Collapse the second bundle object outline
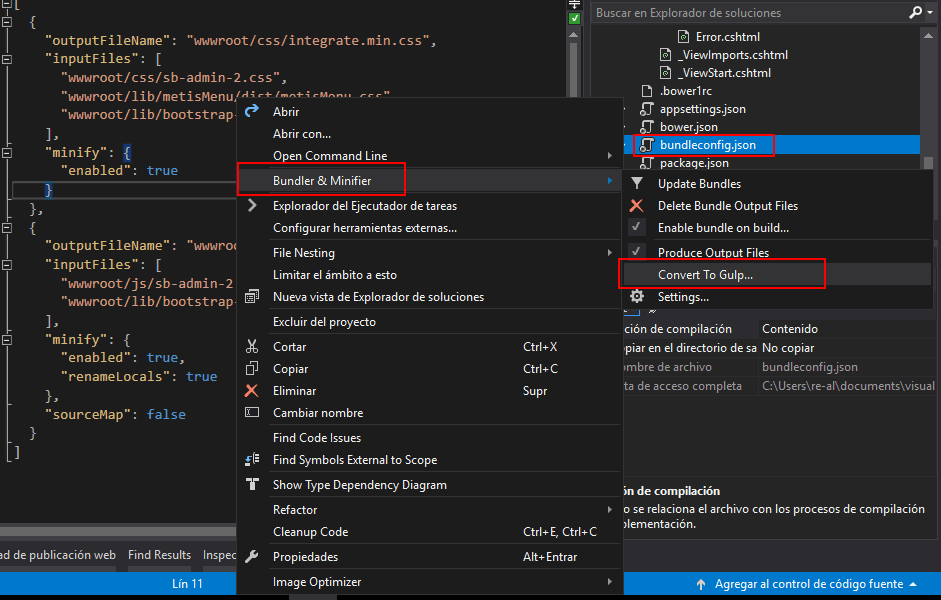941x600 pixels. point(7,227)
